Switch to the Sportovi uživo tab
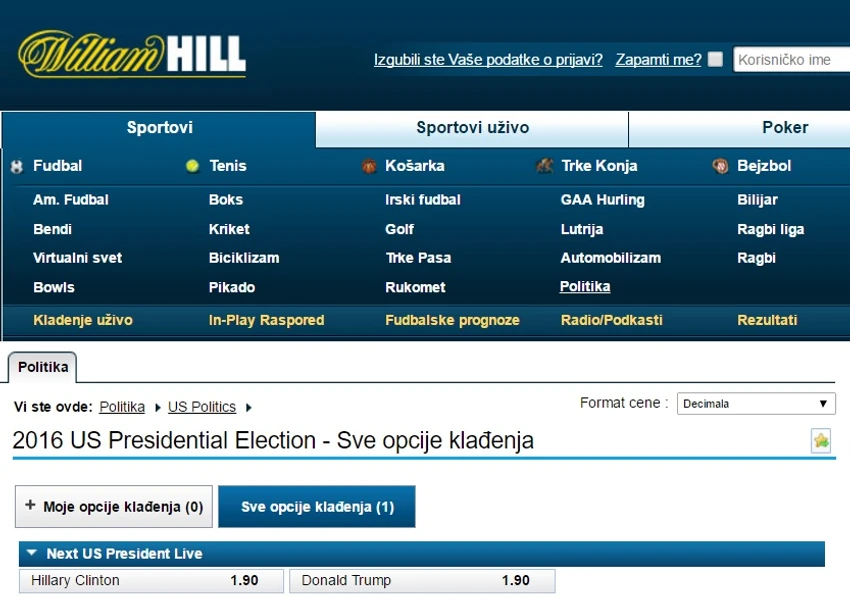The width and height of the screenshot is (850, 600). 472,128
